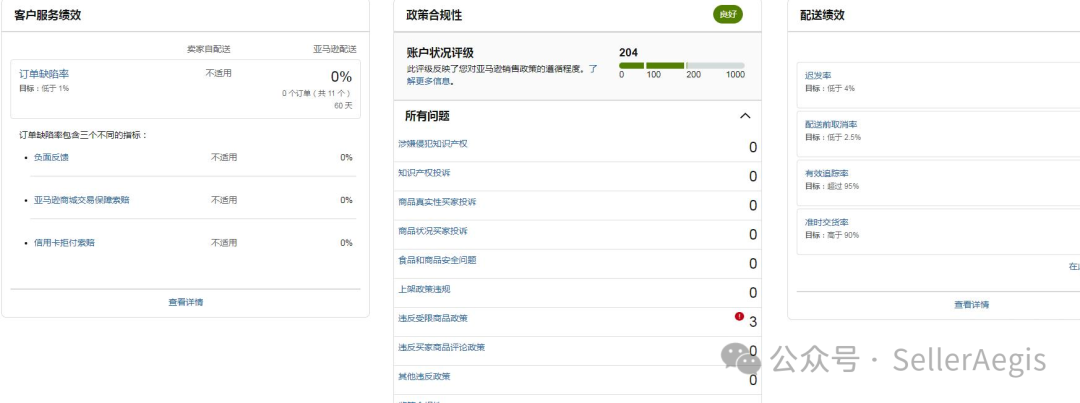Click the 政策合规性 panel title

coord(434,15)
